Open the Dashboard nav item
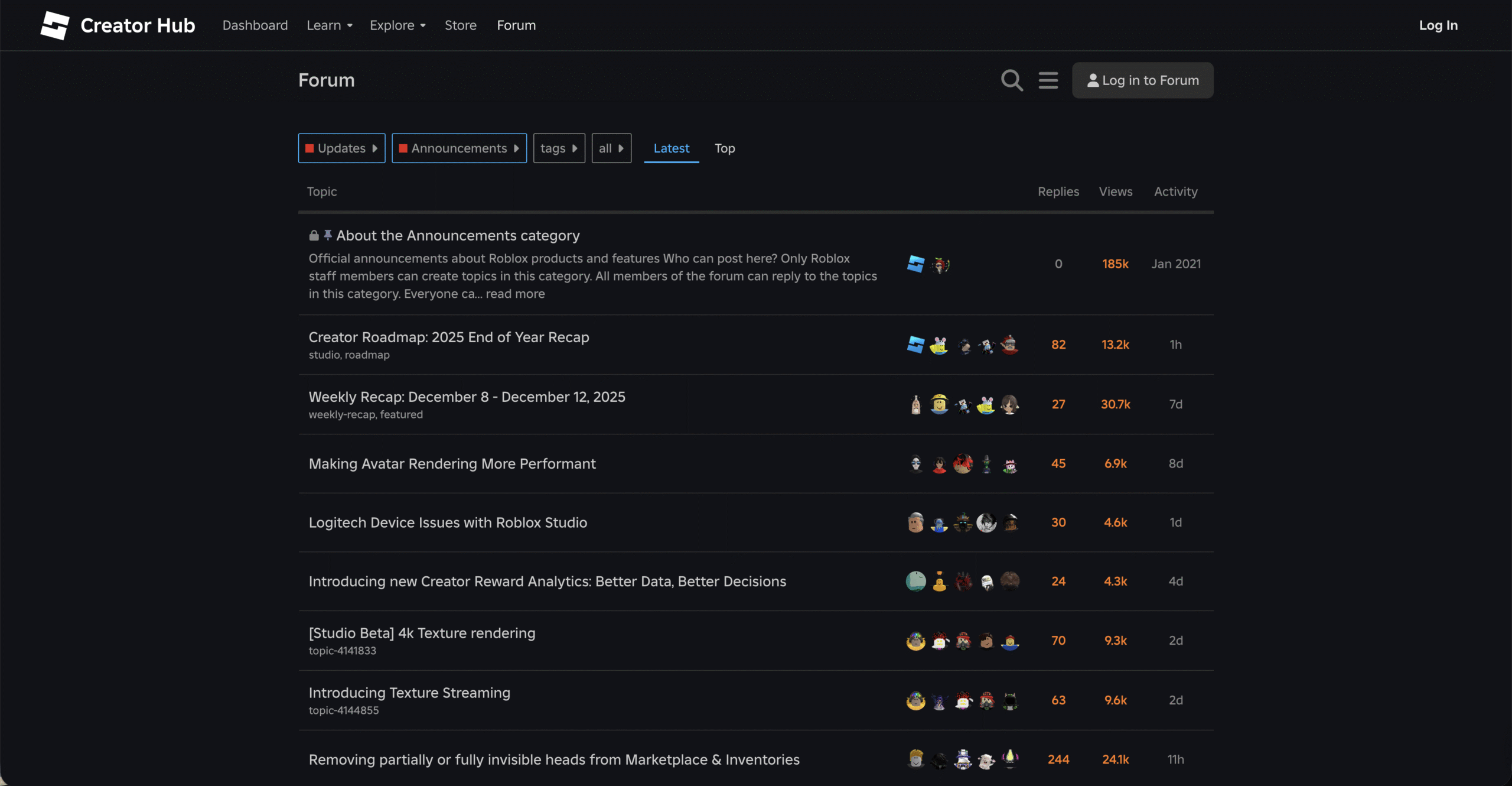Viewport: 1512px width, 786px height. 255,25
